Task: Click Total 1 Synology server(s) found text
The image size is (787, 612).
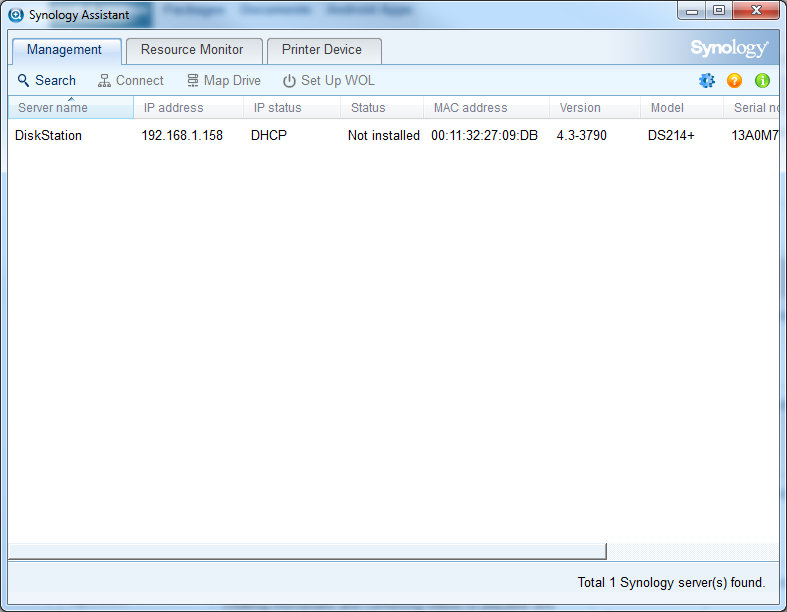Action: pos(671,582)
